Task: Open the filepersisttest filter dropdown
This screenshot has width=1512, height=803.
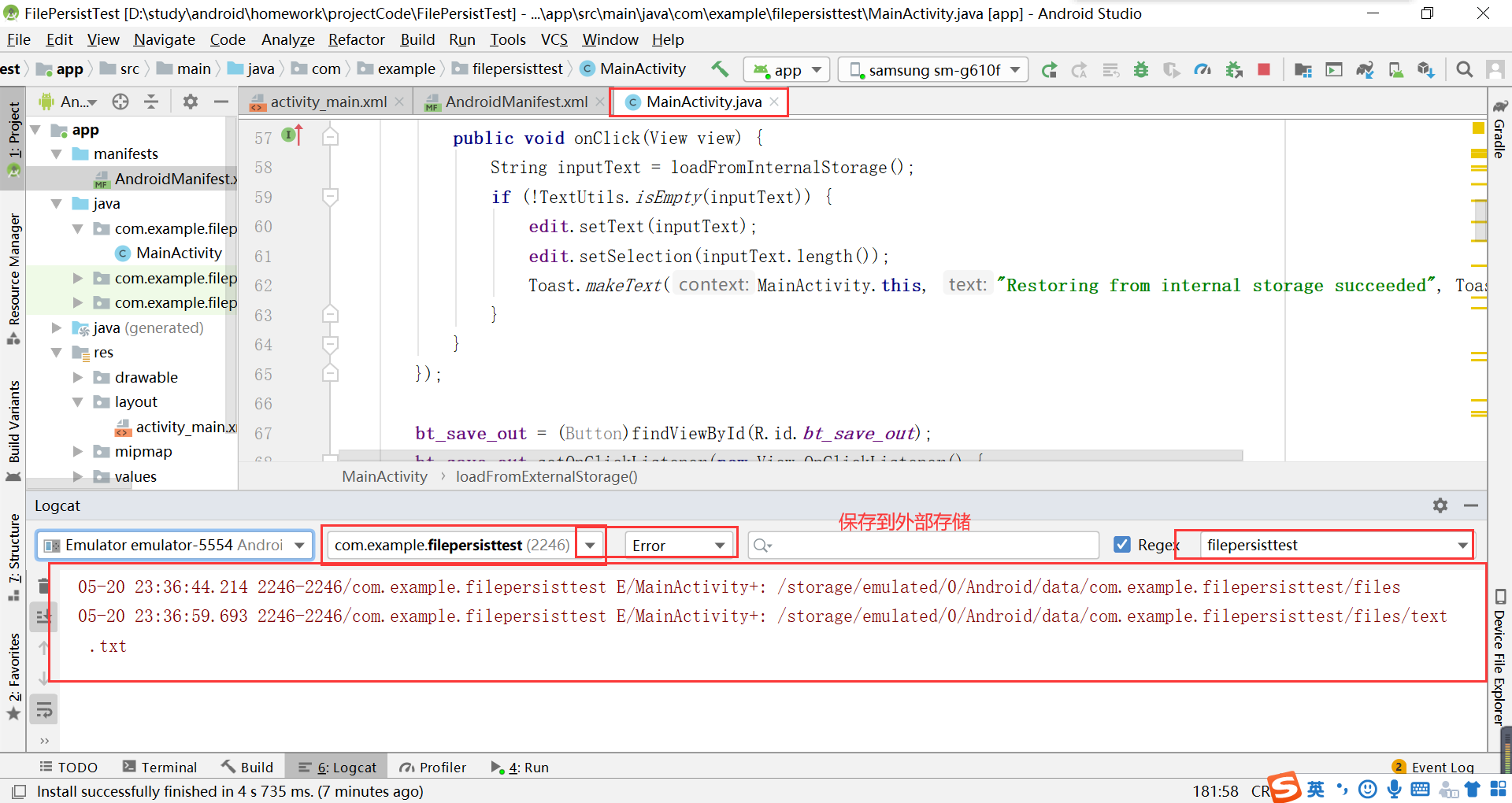Action: pos(1336,545)
